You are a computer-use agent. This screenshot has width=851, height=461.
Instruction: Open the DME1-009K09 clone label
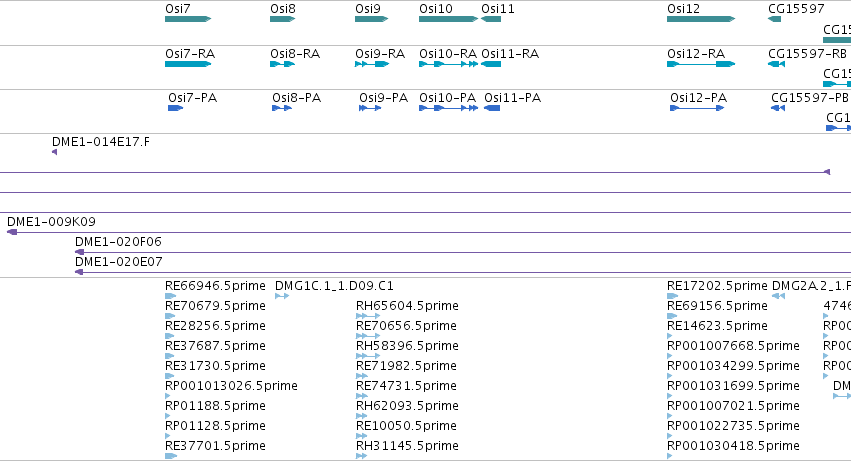coord(51,222)
